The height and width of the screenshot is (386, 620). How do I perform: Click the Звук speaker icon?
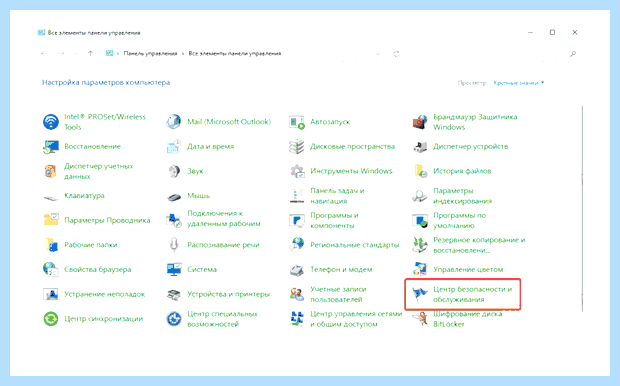(x=174, y=171)
